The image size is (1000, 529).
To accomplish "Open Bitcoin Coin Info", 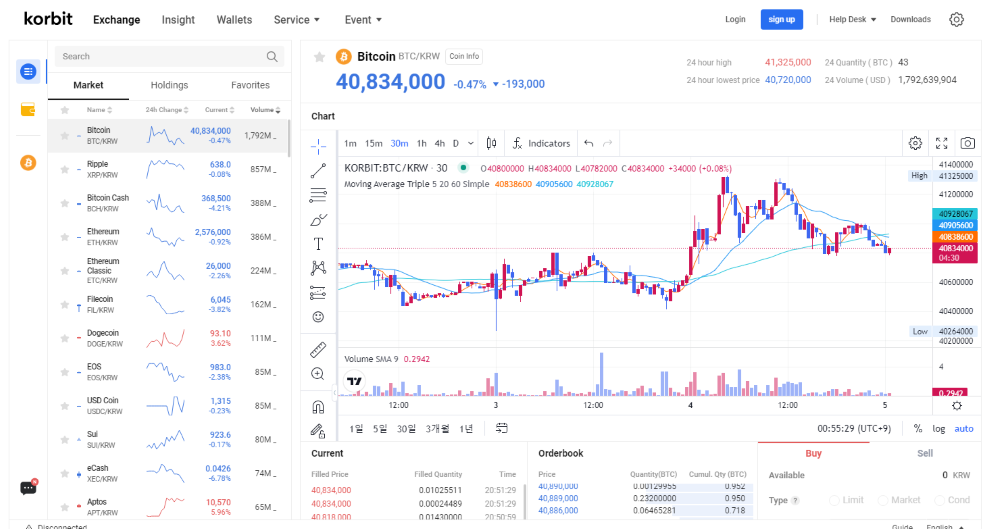I will pyautogui.click(x=464, y=57).
